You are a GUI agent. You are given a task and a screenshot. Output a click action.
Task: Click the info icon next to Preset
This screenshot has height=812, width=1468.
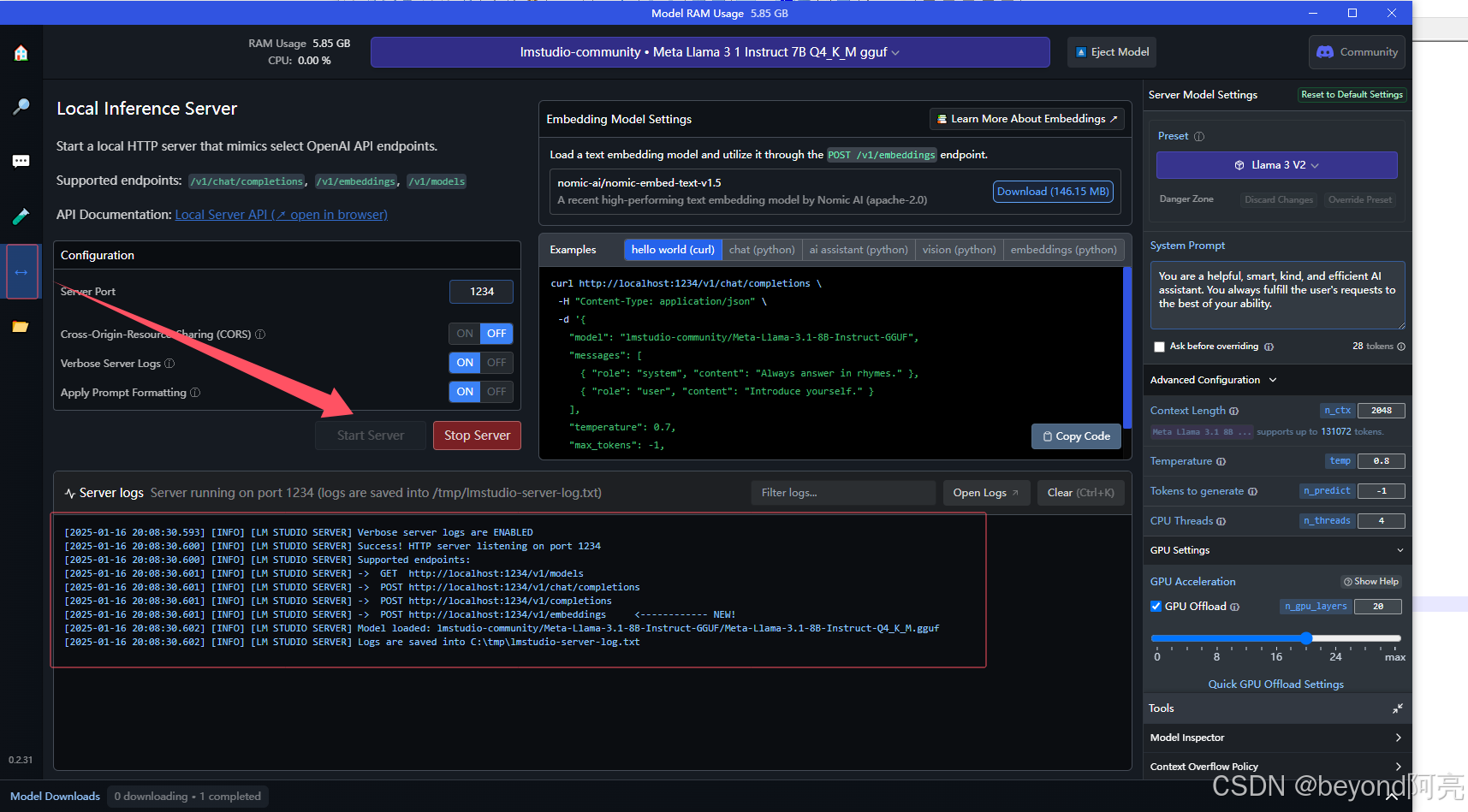[1199, 137]
